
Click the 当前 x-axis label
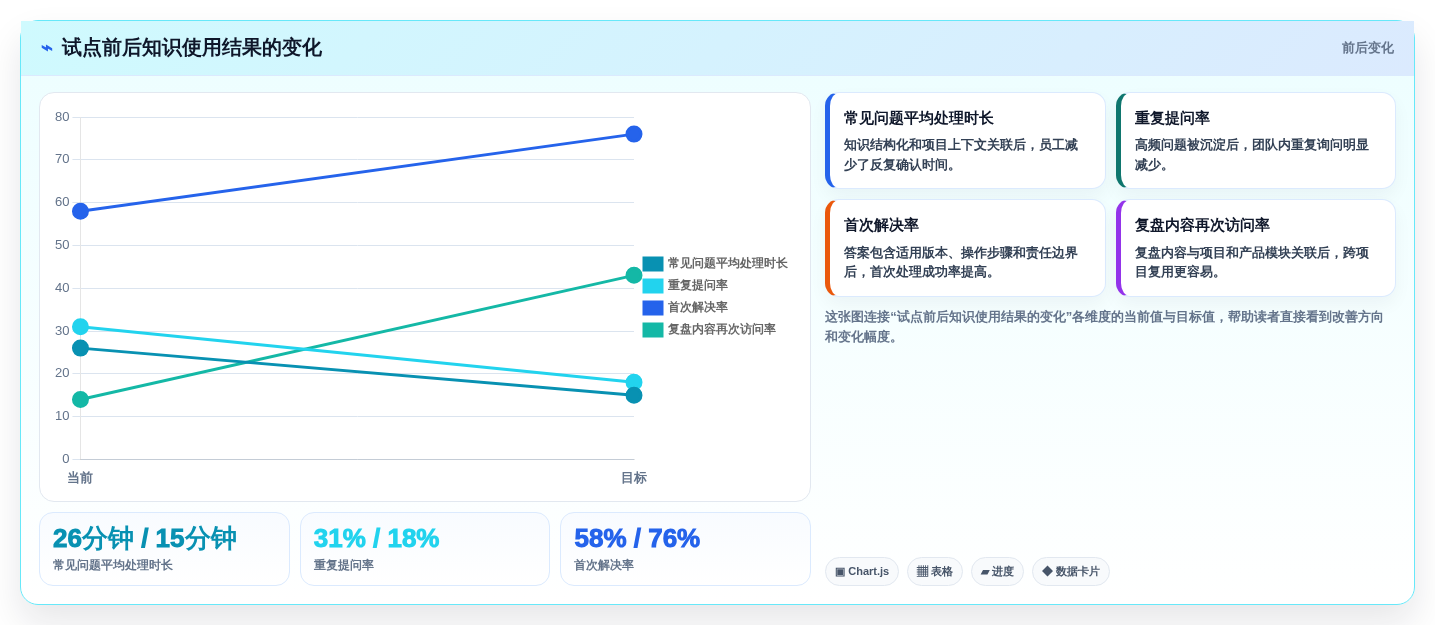tap(80, 478)
